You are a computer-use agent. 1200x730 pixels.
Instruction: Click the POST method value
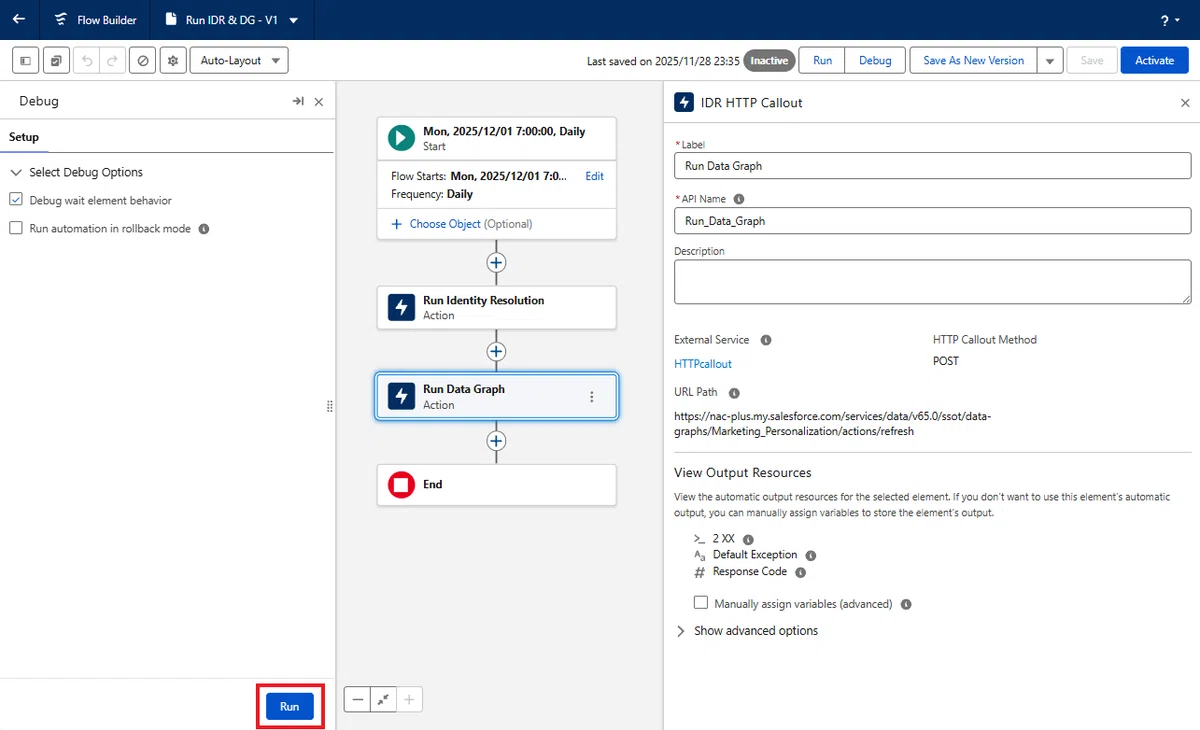[x=946, y=361]
